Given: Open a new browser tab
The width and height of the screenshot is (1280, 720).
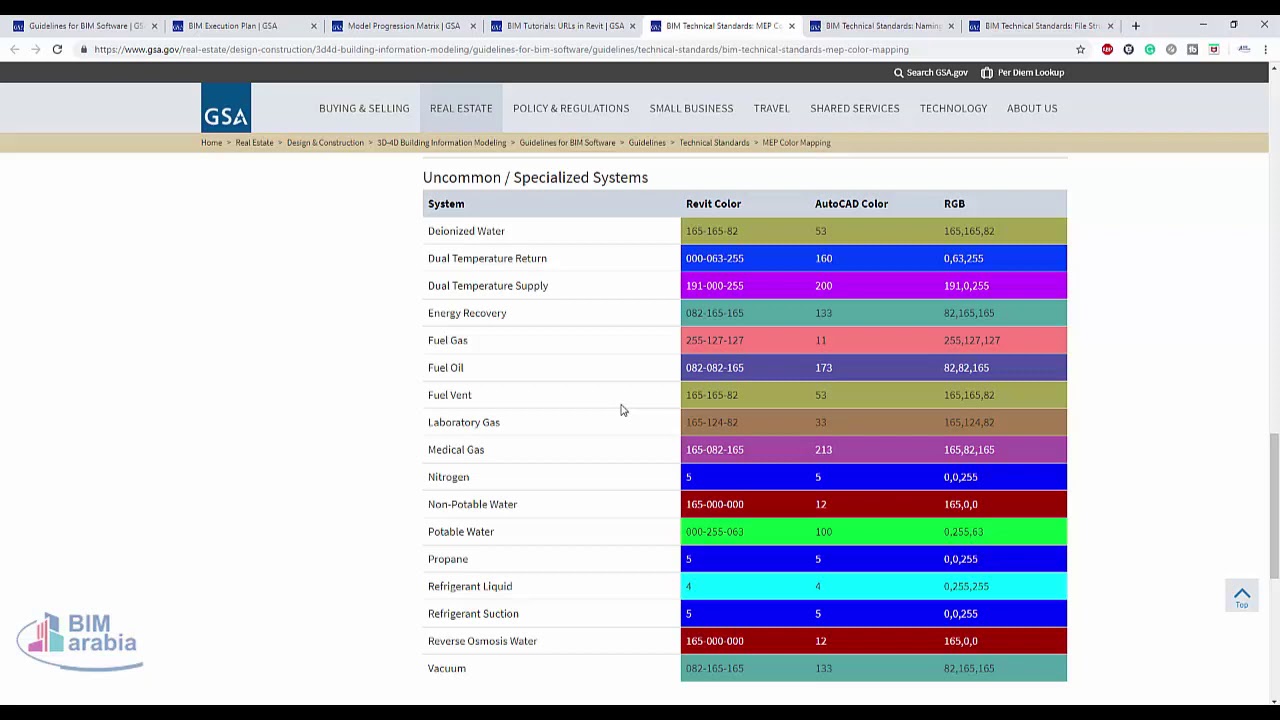Looking at the screenshot, I should pyautogui.click(x=1135, y=26).
